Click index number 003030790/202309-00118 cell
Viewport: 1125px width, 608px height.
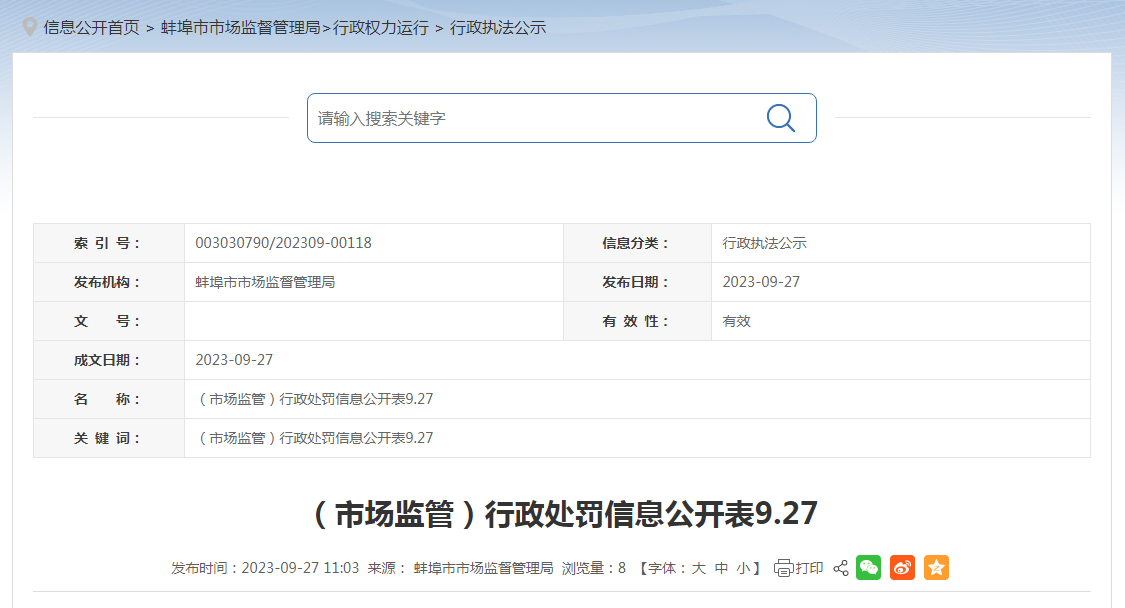pyautogui.click(x=283, y=243)
